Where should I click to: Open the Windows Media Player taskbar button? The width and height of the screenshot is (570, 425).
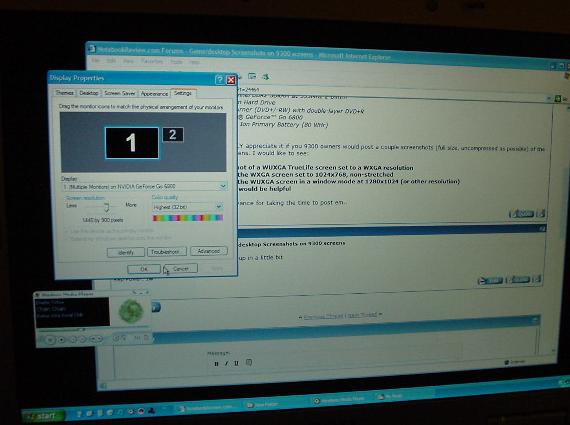pos(339,400)
